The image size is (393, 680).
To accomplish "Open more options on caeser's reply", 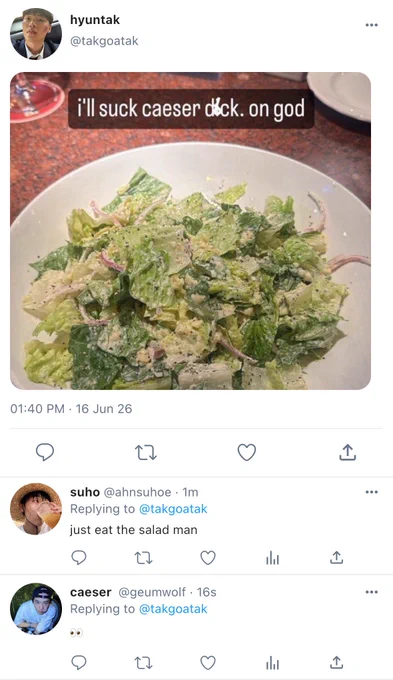I will tap(372, 592).
